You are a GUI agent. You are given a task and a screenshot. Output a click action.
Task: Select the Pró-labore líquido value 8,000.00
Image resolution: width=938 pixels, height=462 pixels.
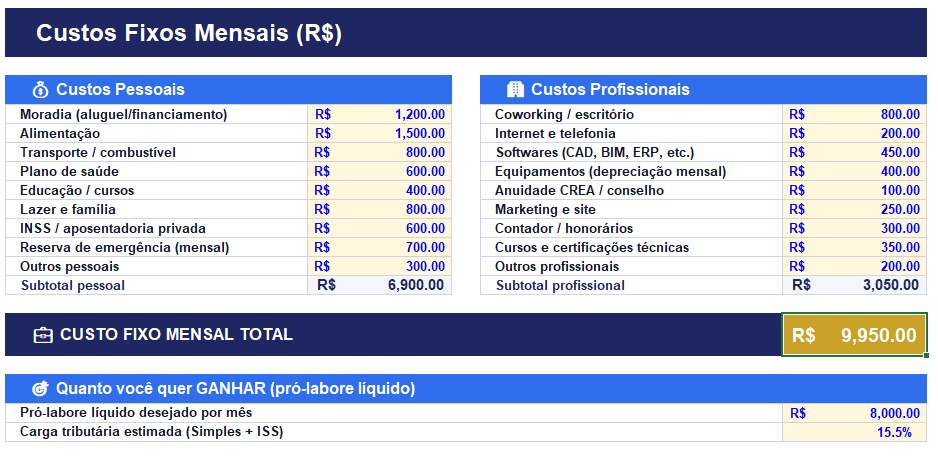tap(855, 413)
